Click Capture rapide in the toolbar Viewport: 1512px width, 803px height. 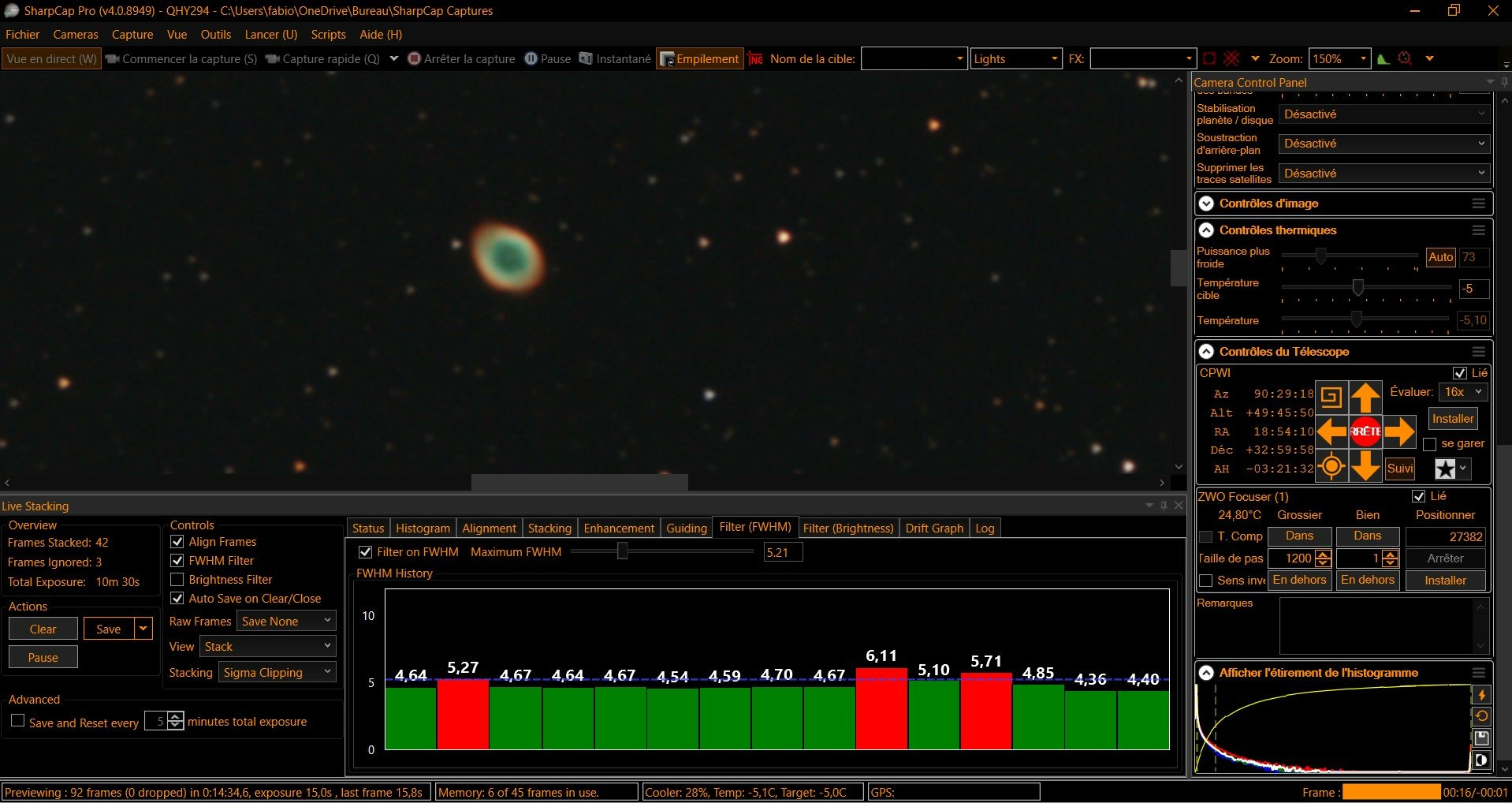pos(323,59)
